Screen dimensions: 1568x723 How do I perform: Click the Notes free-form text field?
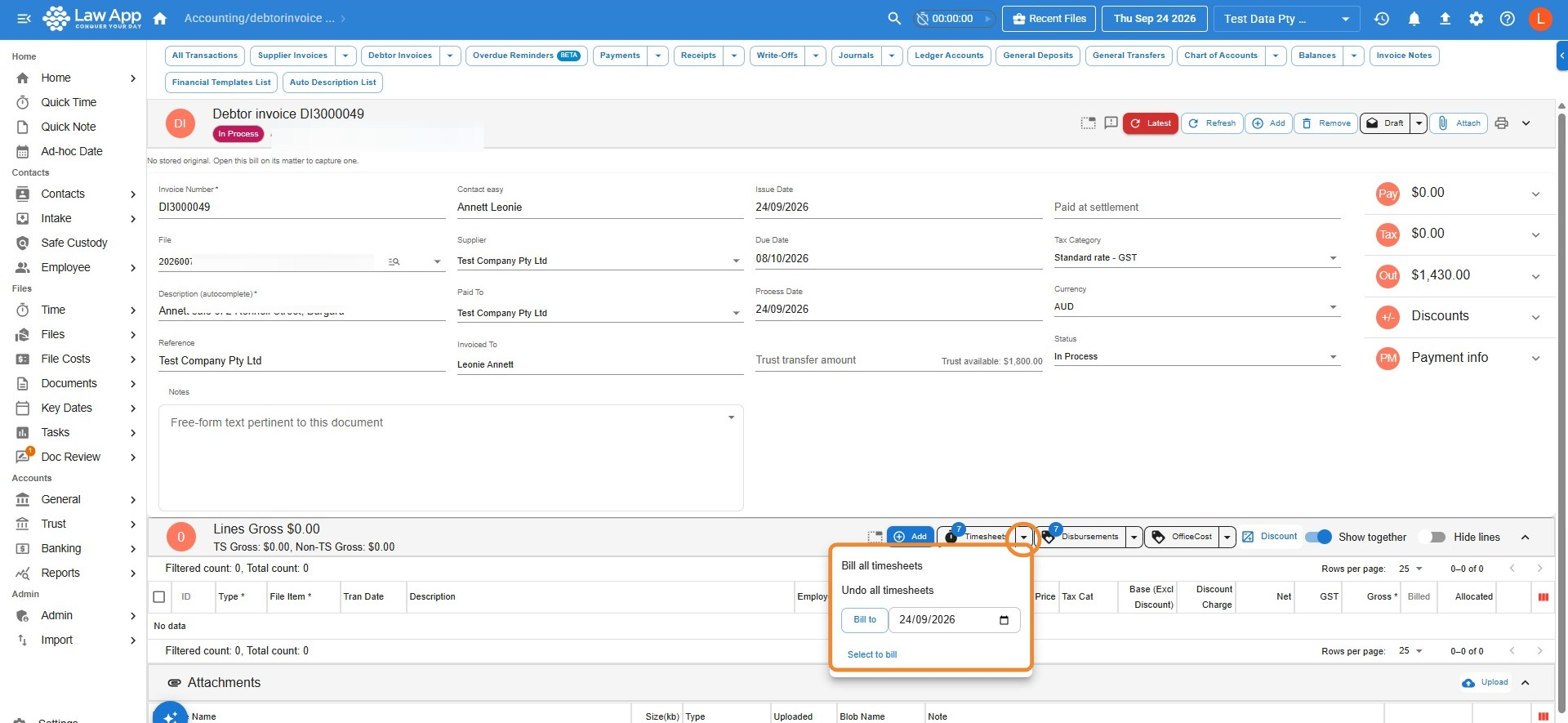click(451, 457)
